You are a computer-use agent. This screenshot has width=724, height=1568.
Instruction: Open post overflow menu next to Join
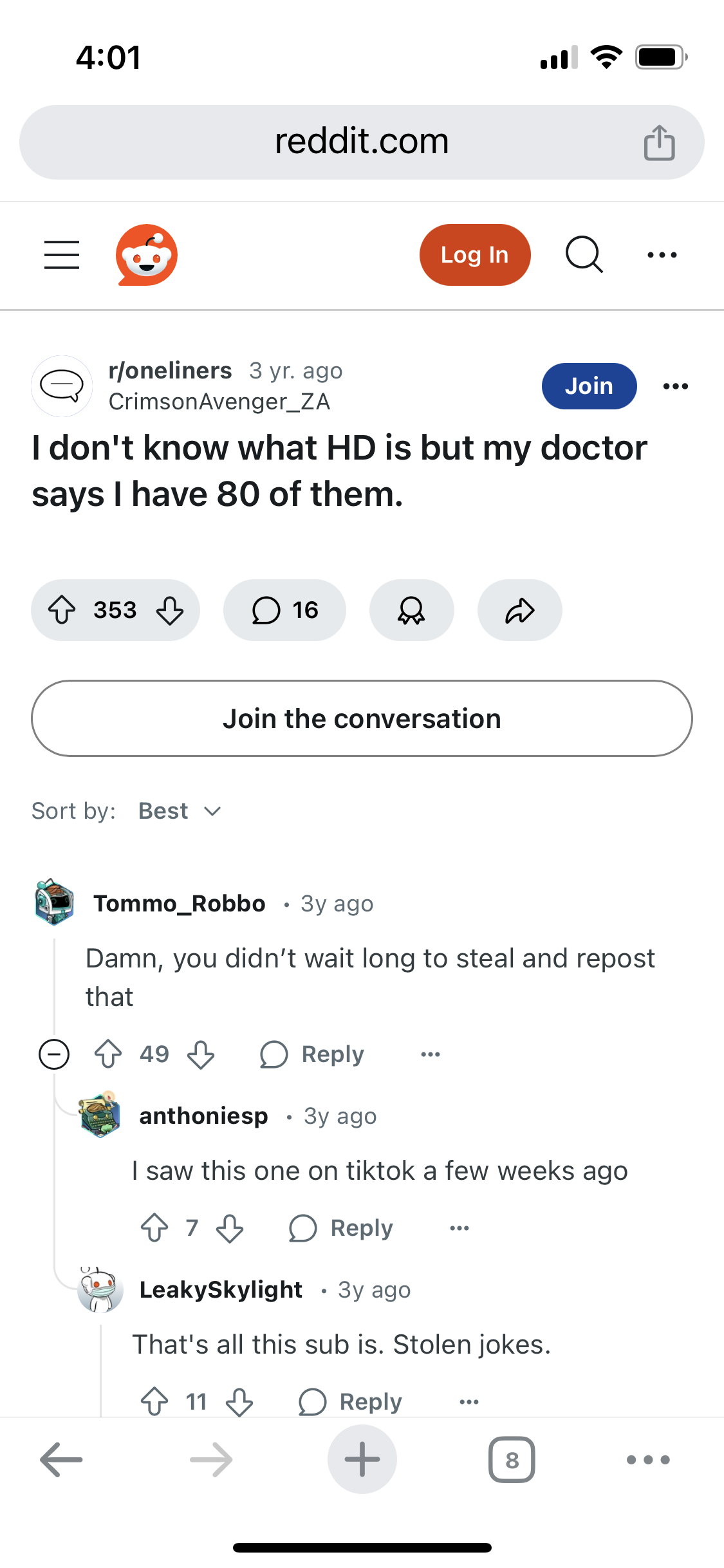(x=676, y=386)
